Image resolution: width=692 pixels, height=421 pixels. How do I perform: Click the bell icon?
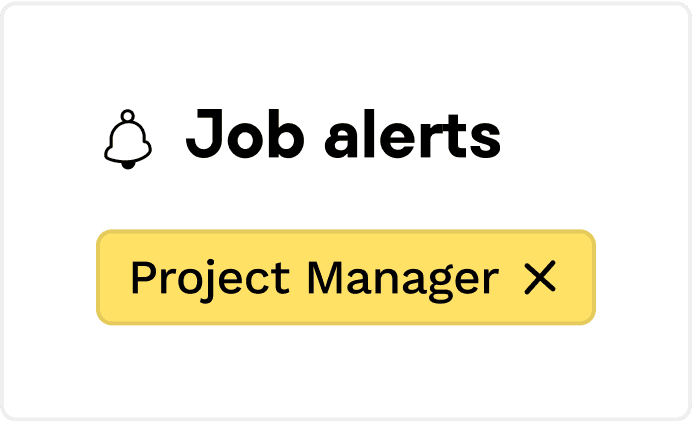pos(128,140)
